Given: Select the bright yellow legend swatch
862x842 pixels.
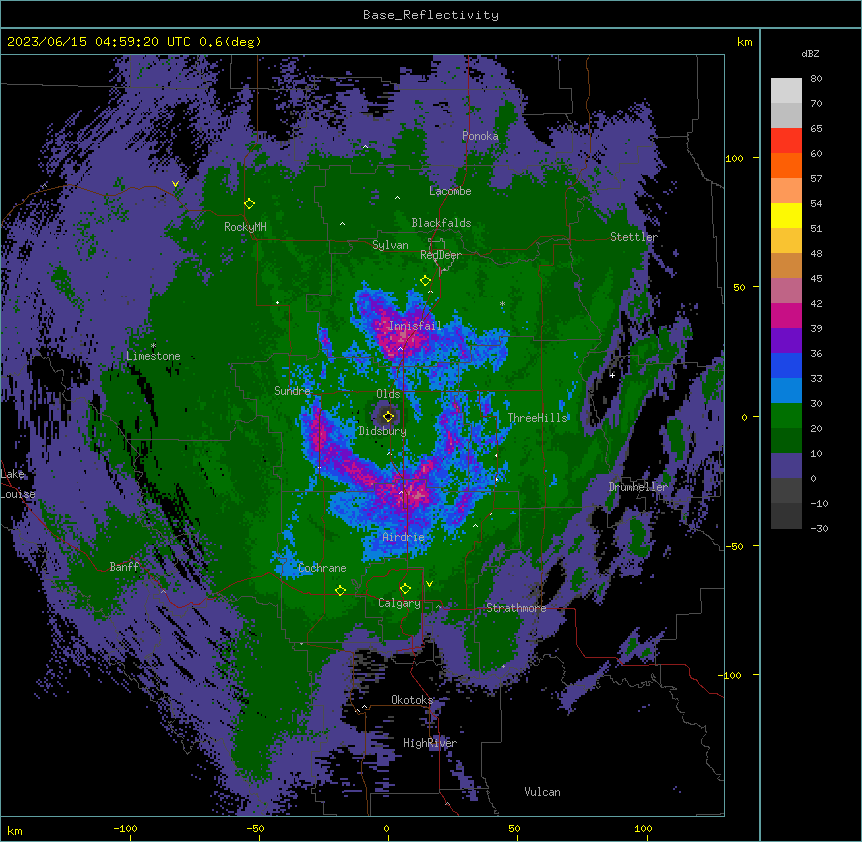Looking at the screenshot, I should [786, 215].
